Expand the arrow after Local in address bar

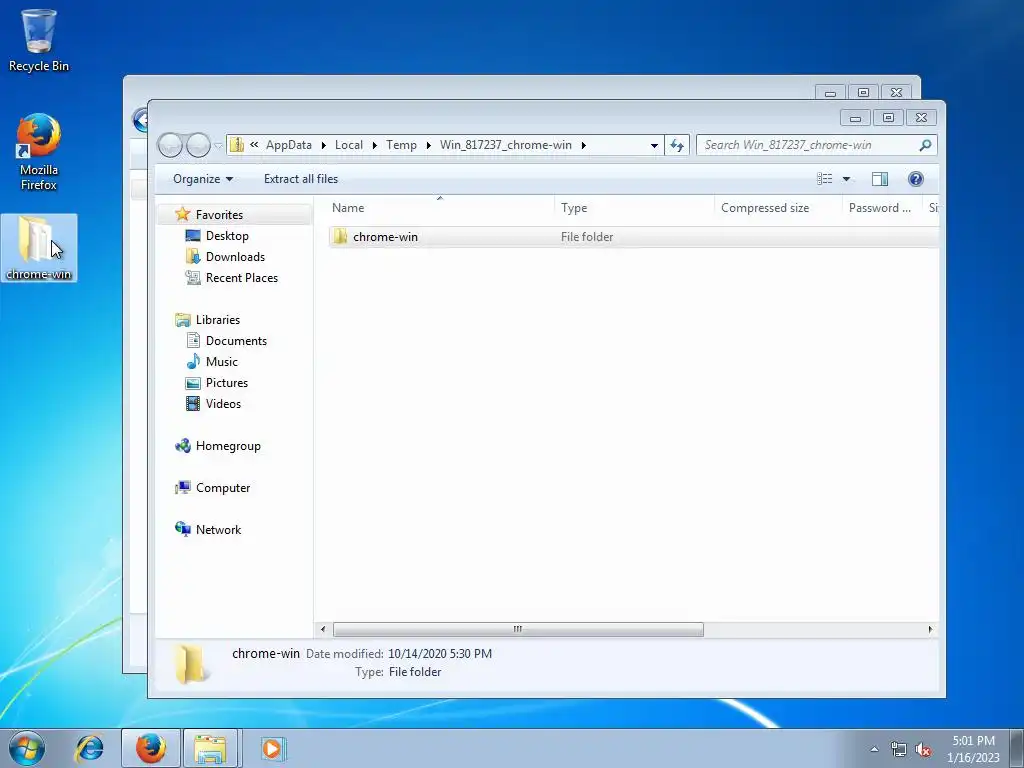[374, 145]
